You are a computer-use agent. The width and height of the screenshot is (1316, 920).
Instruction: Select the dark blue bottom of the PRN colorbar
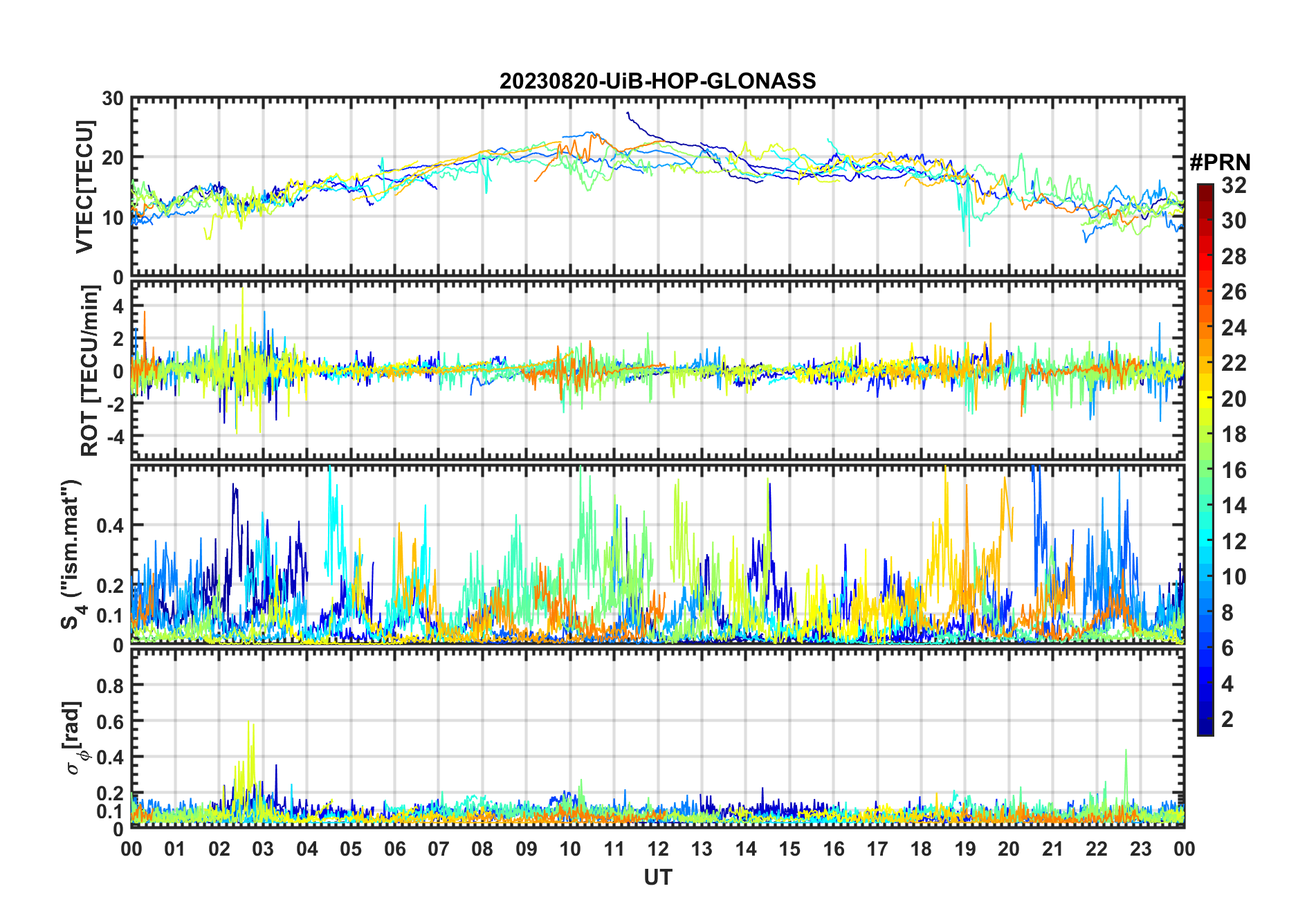click(1205, 729)
